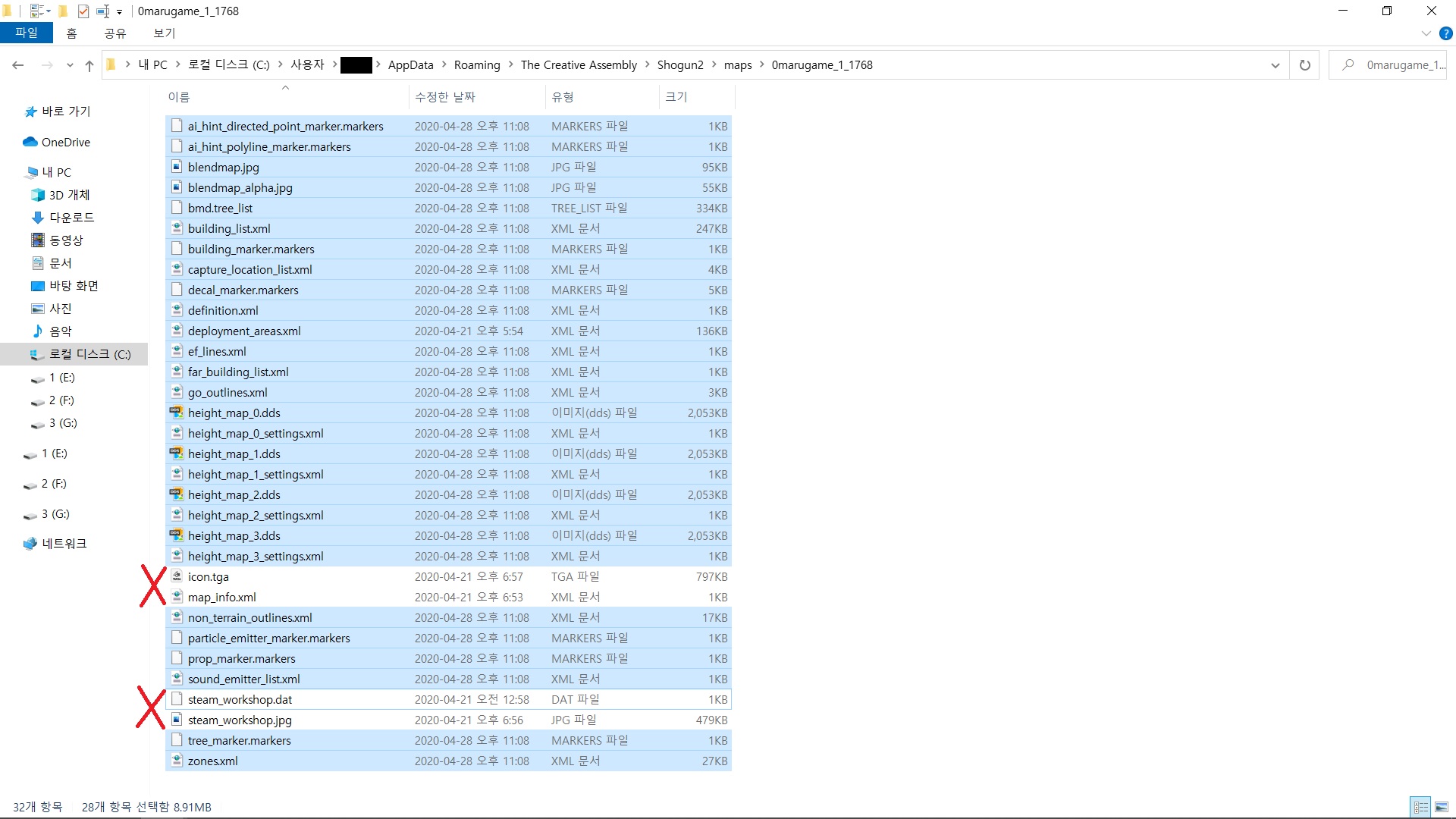Switch to large icons view button
Screen dimensions: 1456x819
(1442, 807)
